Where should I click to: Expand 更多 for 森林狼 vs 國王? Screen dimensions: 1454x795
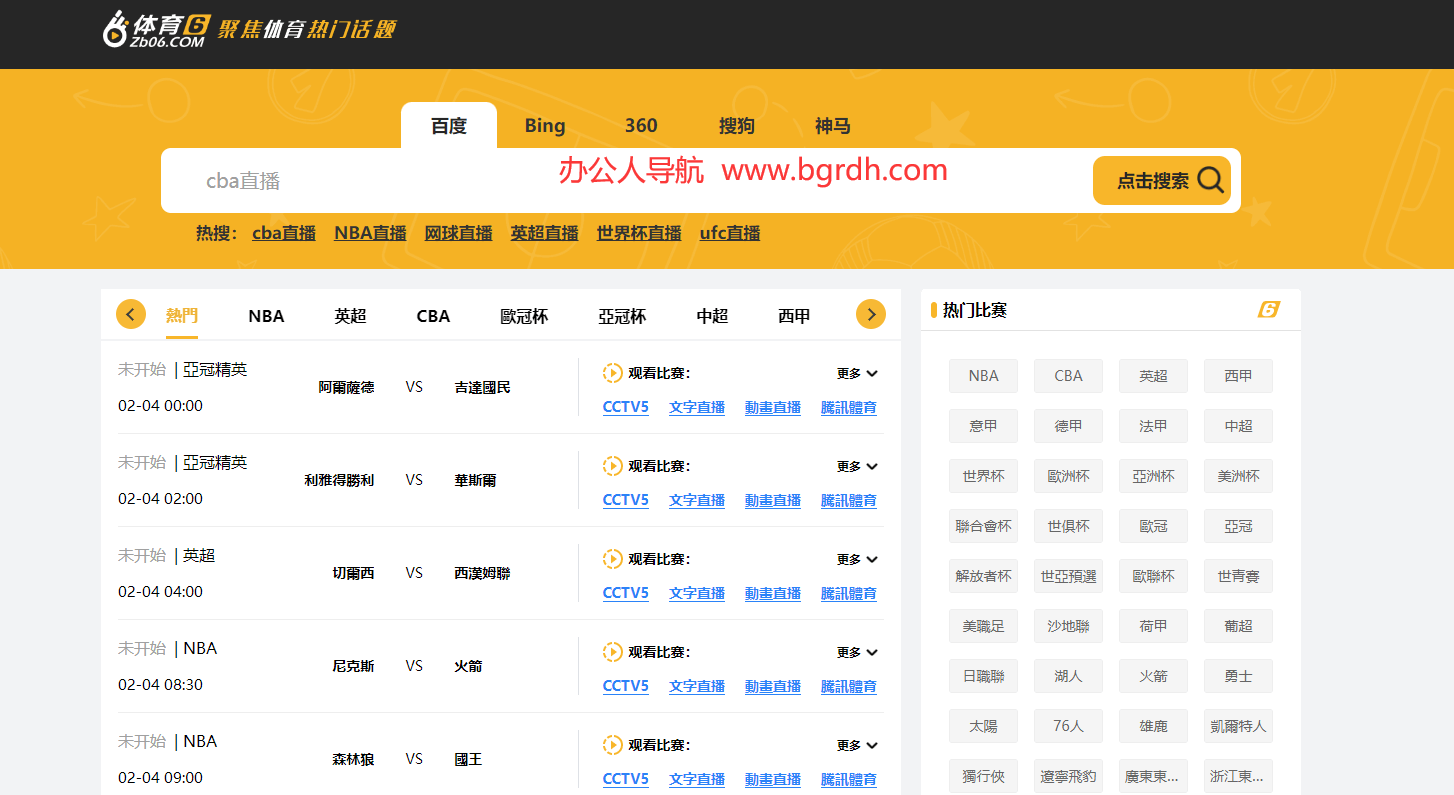tap(857, 745)
